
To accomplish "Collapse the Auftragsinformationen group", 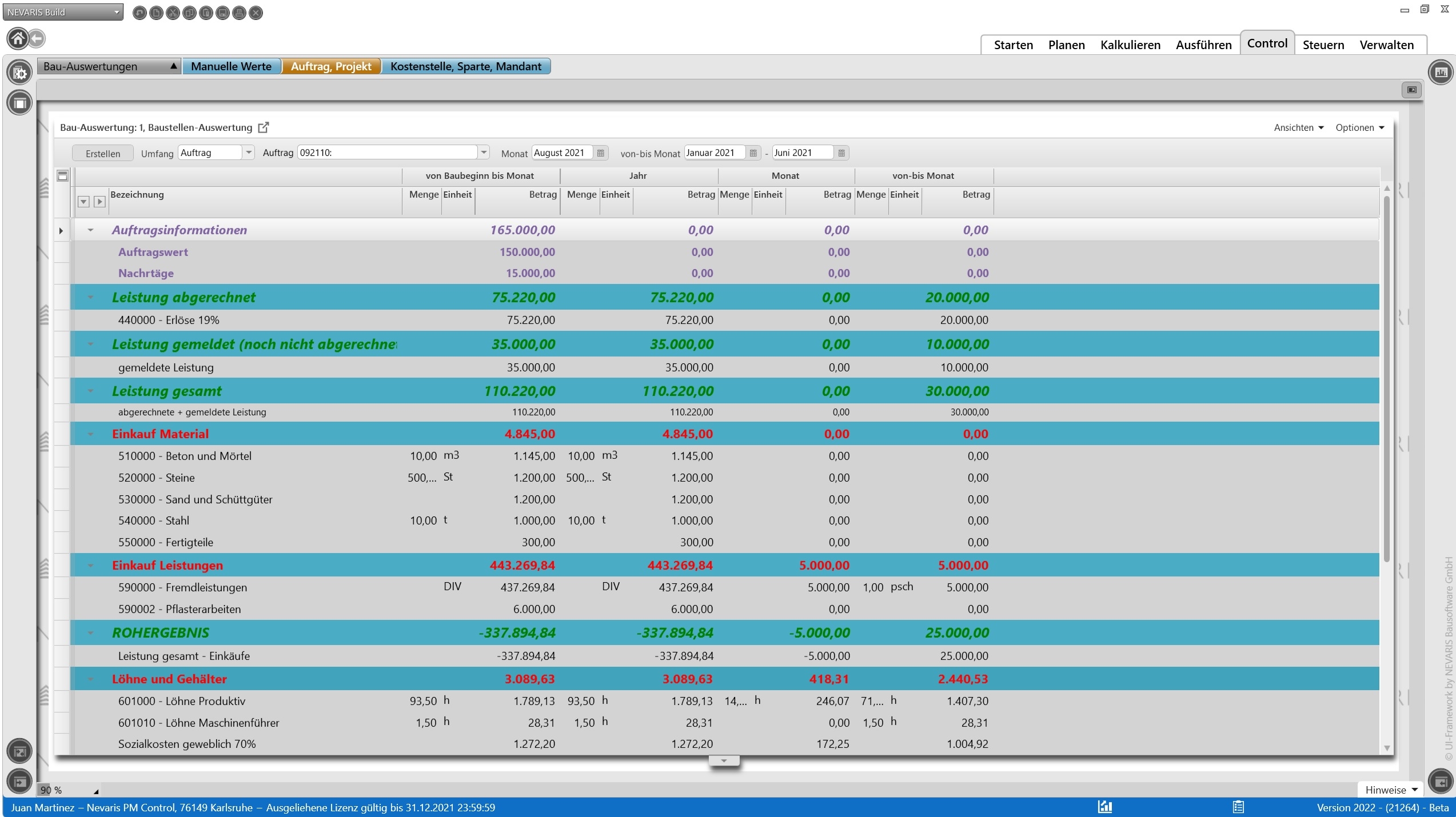I will [90, 230].
